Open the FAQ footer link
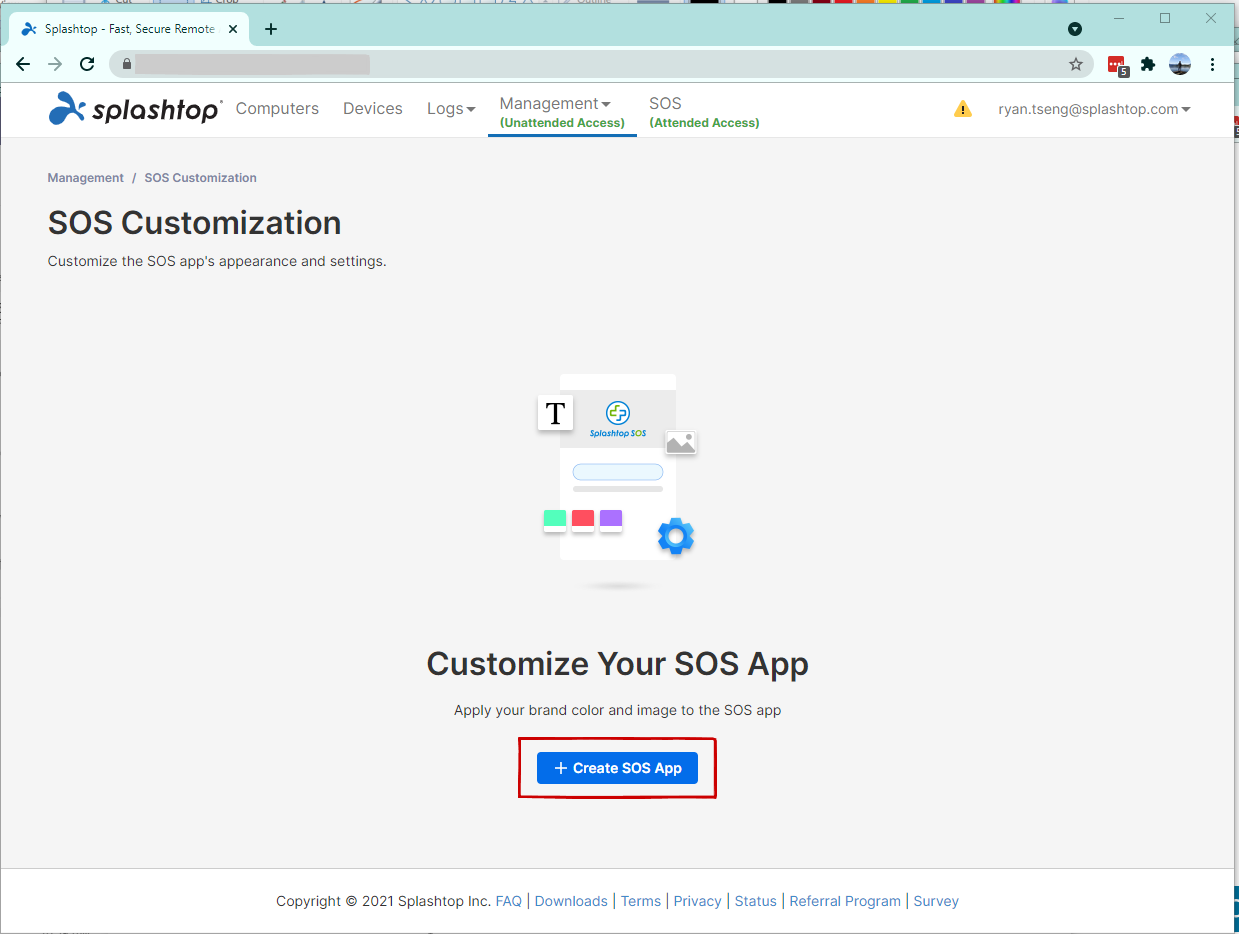This screenshot has width=1239, height=934. click(509, 901)
